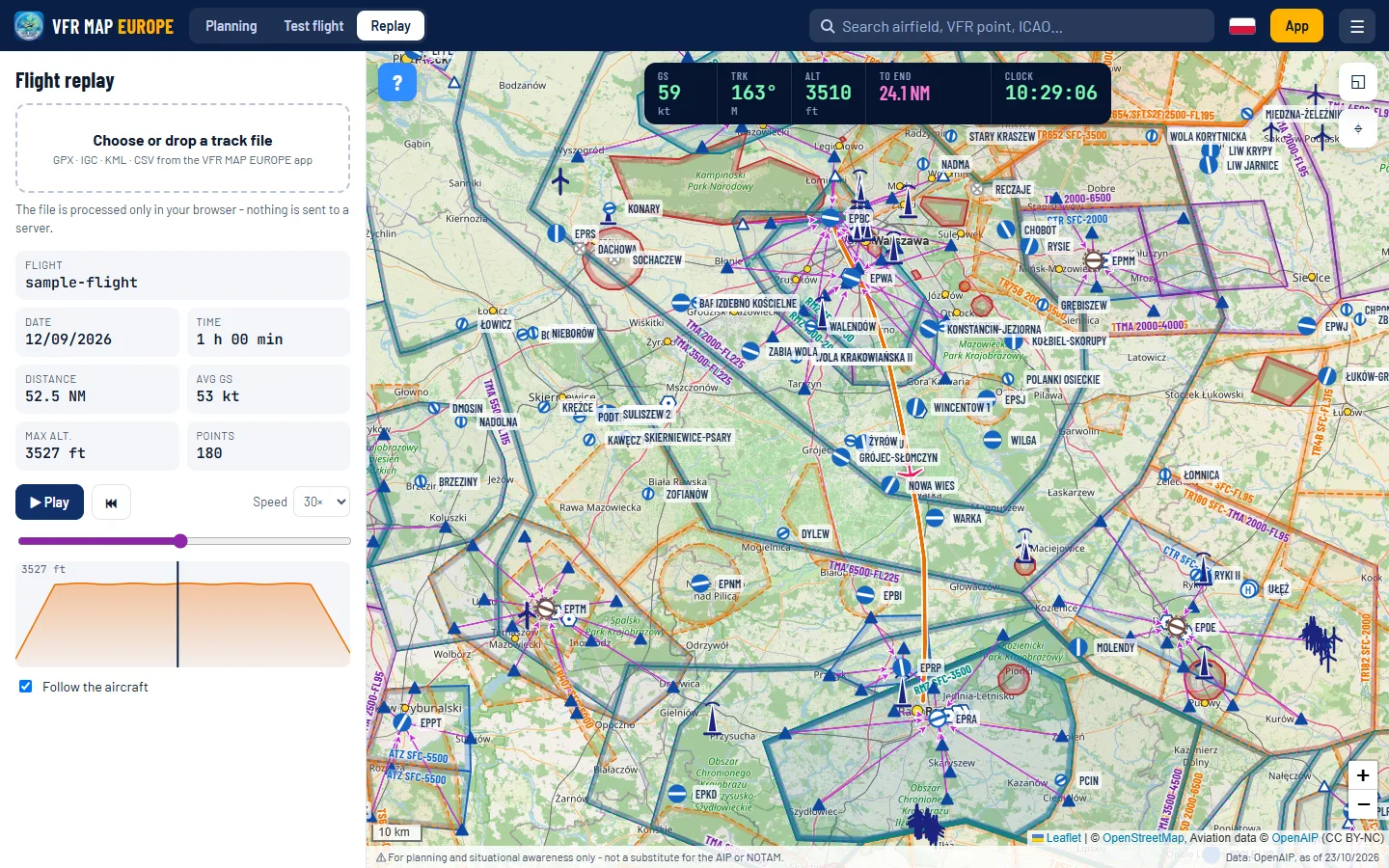The image size is (1389, 868).
Task: Click the EPPT airfield marker
Action: click(402, 722)
